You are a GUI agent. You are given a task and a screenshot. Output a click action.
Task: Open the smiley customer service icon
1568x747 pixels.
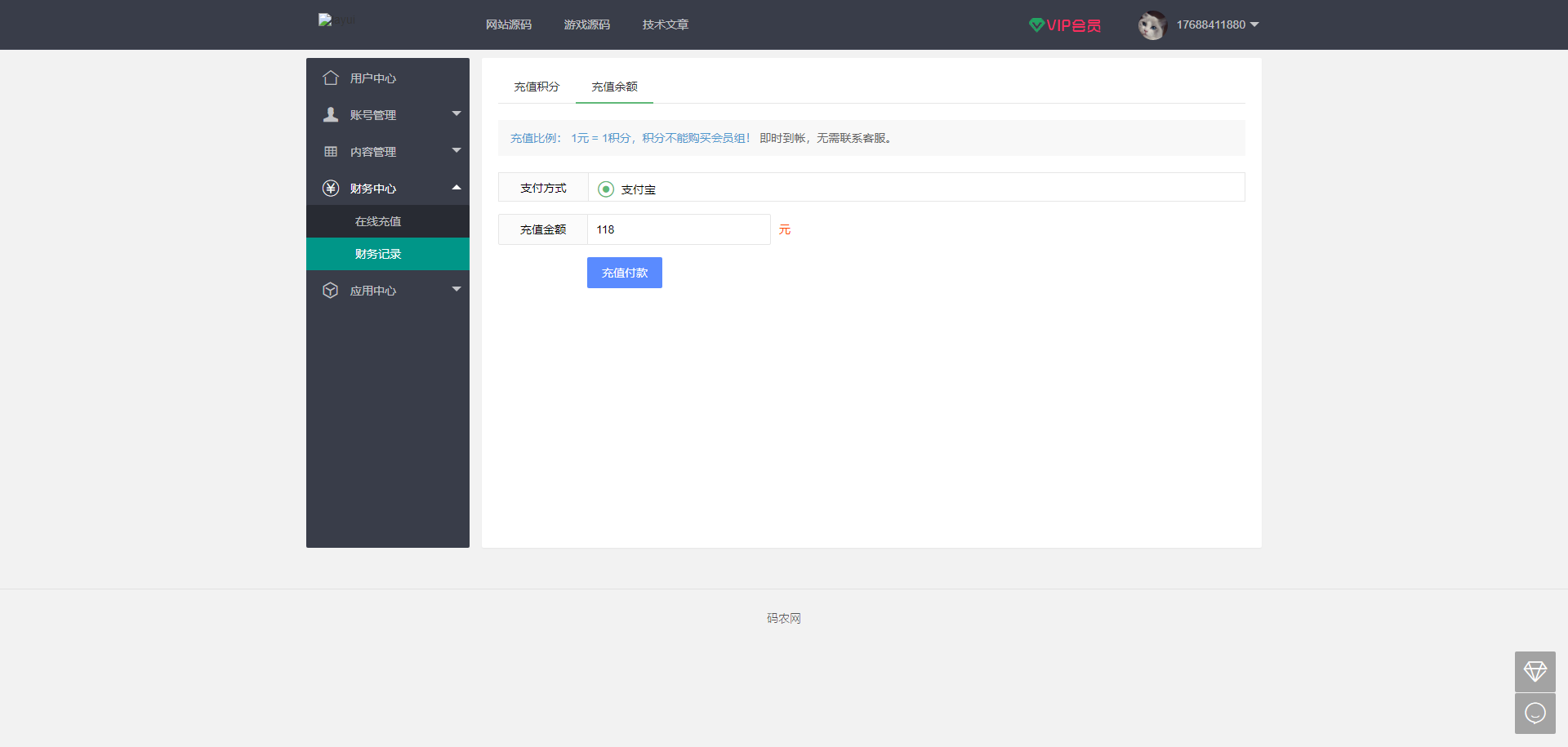[x=1535, y=713]
